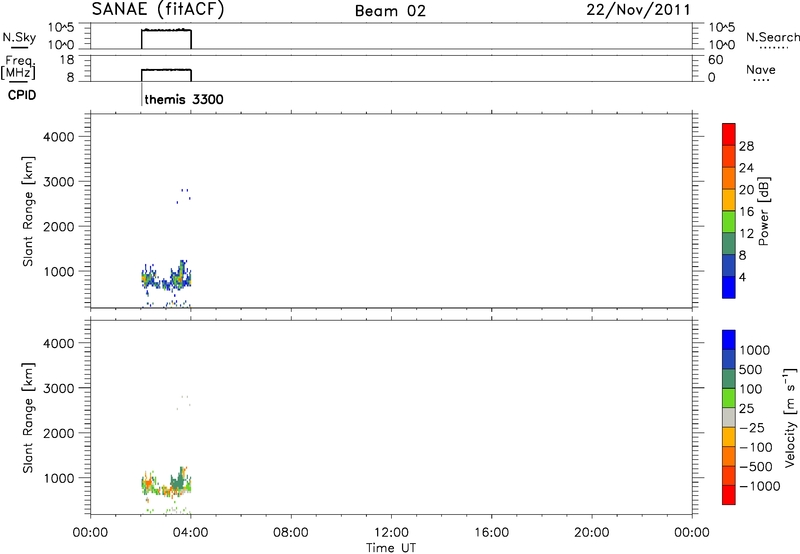Image resolution: width=800 pixels, height=554 pixels.
Task: Click the "CPID" row label
Action: pos(22,95)
